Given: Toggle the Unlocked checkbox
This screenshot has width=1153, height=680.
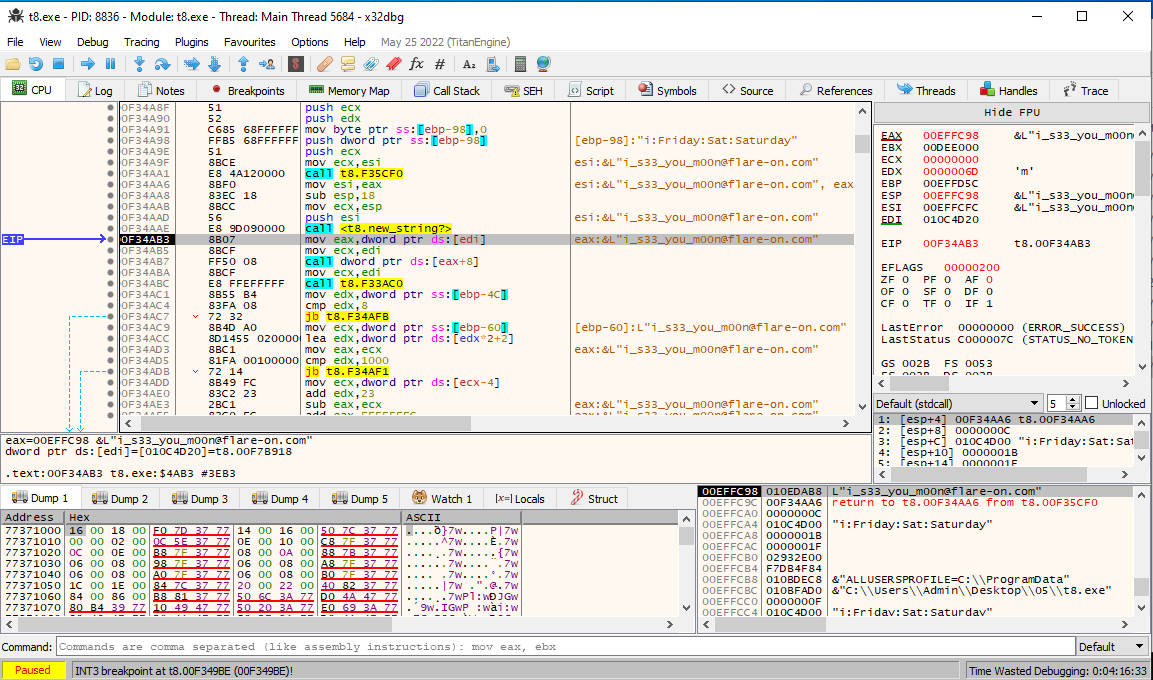Looking at the screenshot, I should (x=1091, y=403).
